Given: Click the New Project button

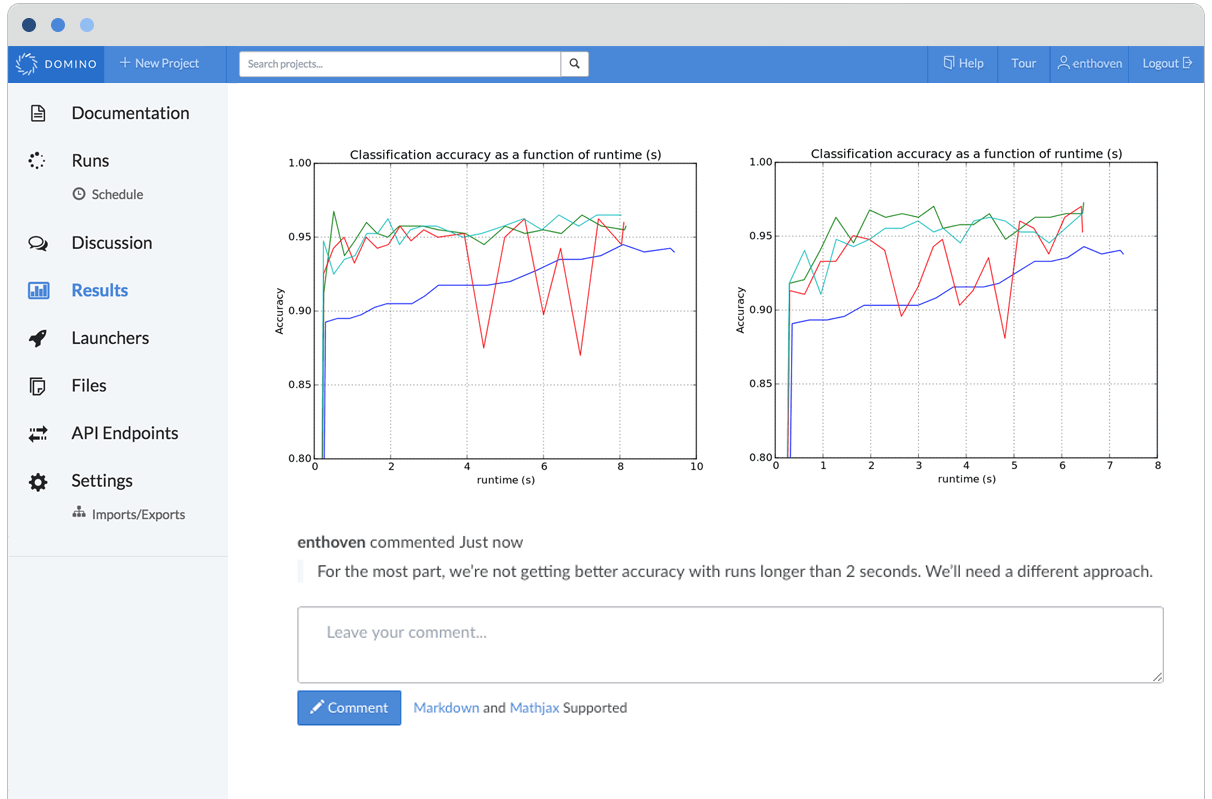Looking at the screenshot, I should click(160, 64).
